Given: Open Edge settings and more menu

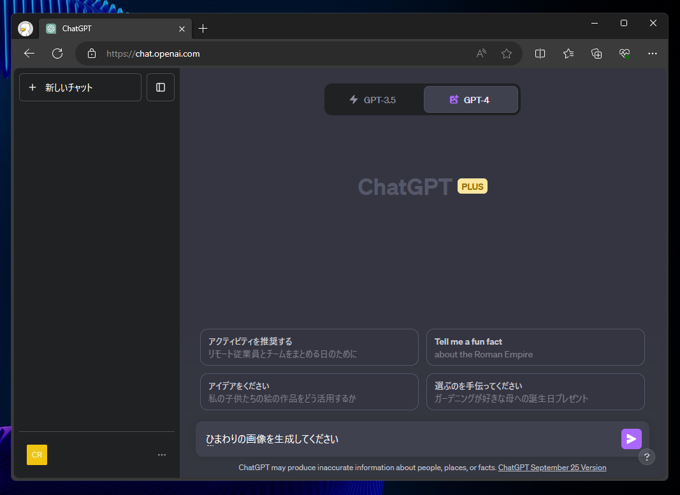Looking at the screenshot, I should pyautogui.click(x=652, y=53).
